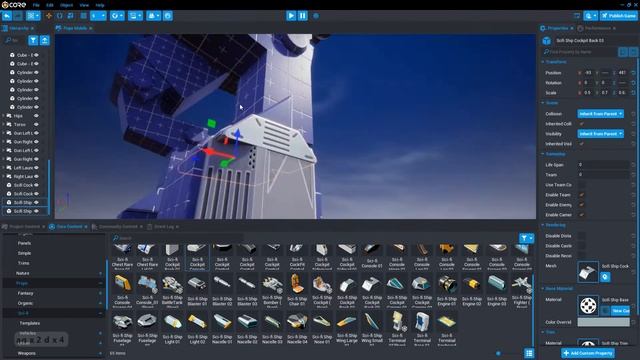The height and width of the screenshot is (360, 640).
Task: Switch asset grid to list view icon
Action: [529, 353]
